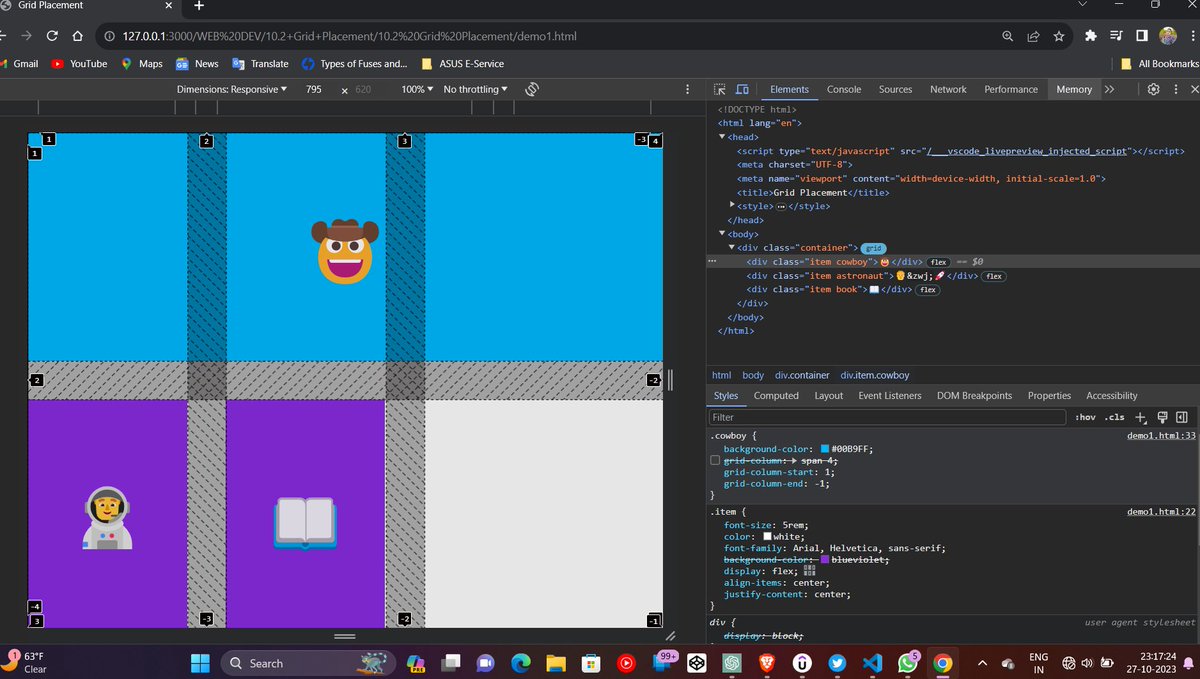Open the No throttling dropdown

[x=475, y=89]
